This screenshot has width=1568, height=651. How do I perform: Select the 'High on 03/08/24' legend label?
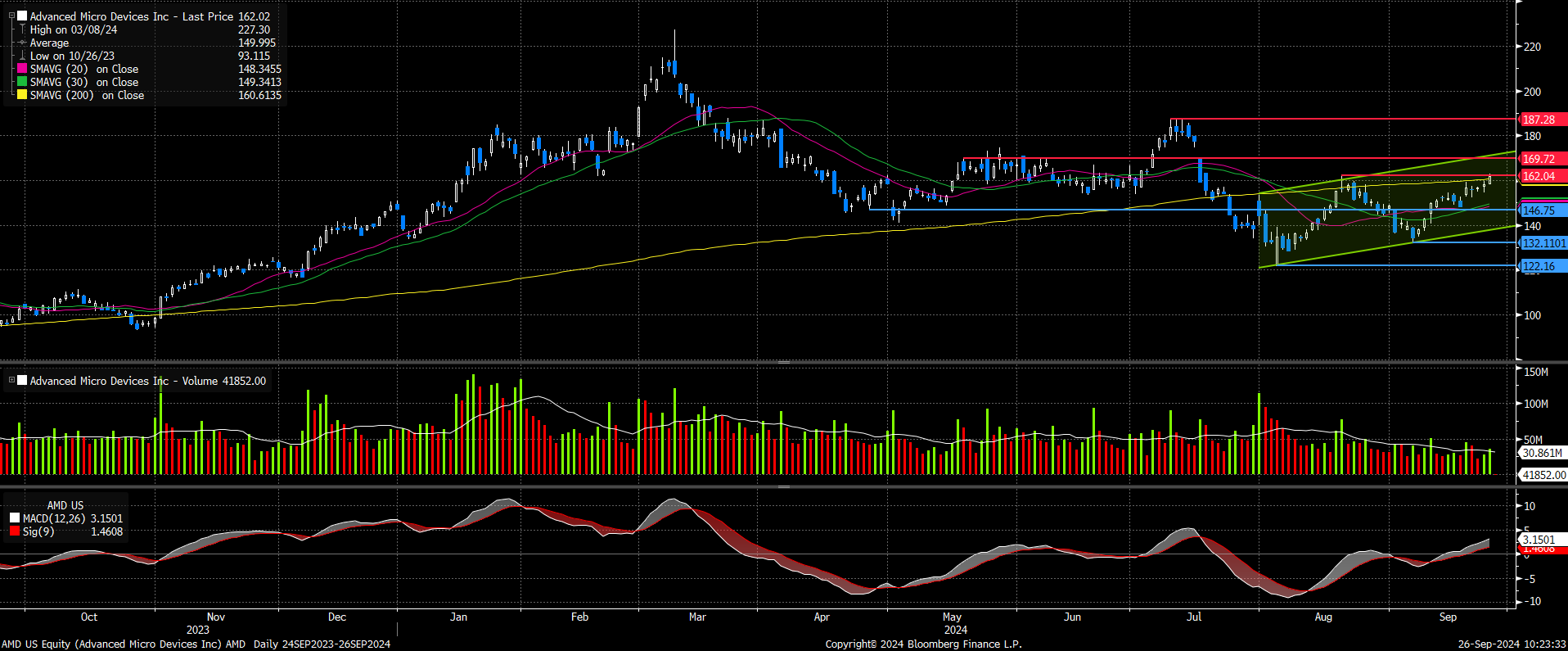pos(74,29)
